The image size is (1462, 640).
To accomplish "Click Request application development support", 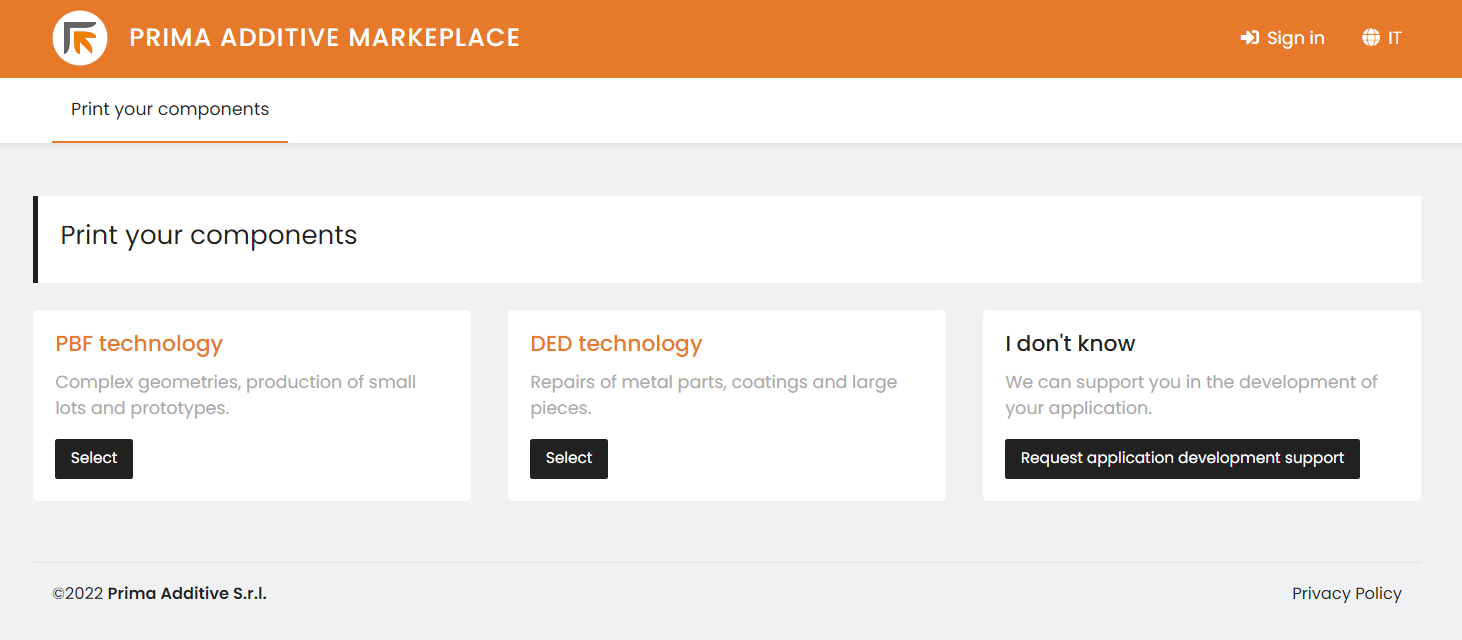I will pos(1182,458).
